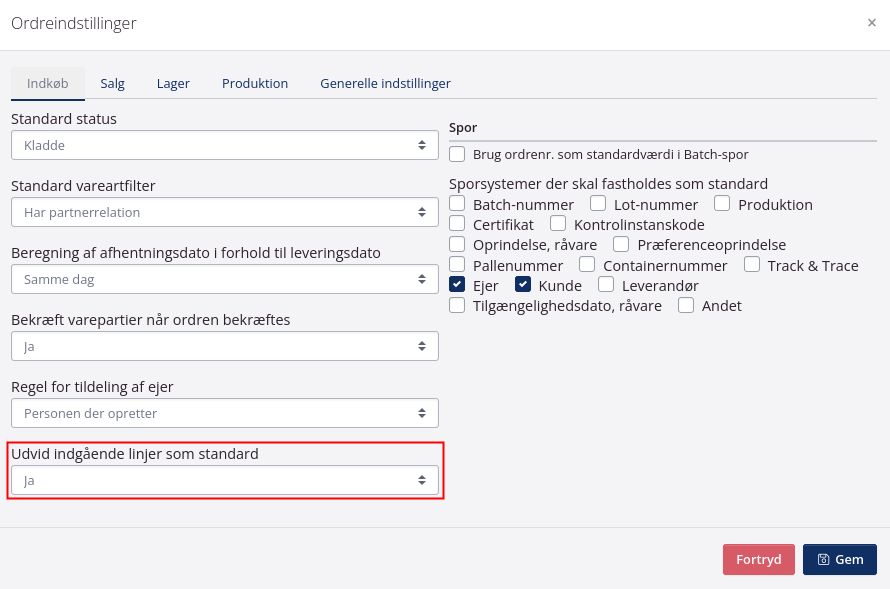Uncheck the Ejer checkbox

(x=458, y=285)
